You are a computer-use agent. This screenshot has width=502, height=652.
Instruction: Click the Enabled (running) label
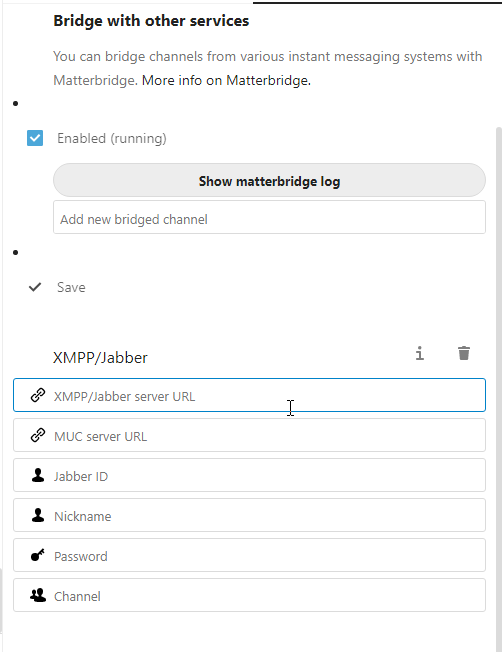(x=112, y=138)
